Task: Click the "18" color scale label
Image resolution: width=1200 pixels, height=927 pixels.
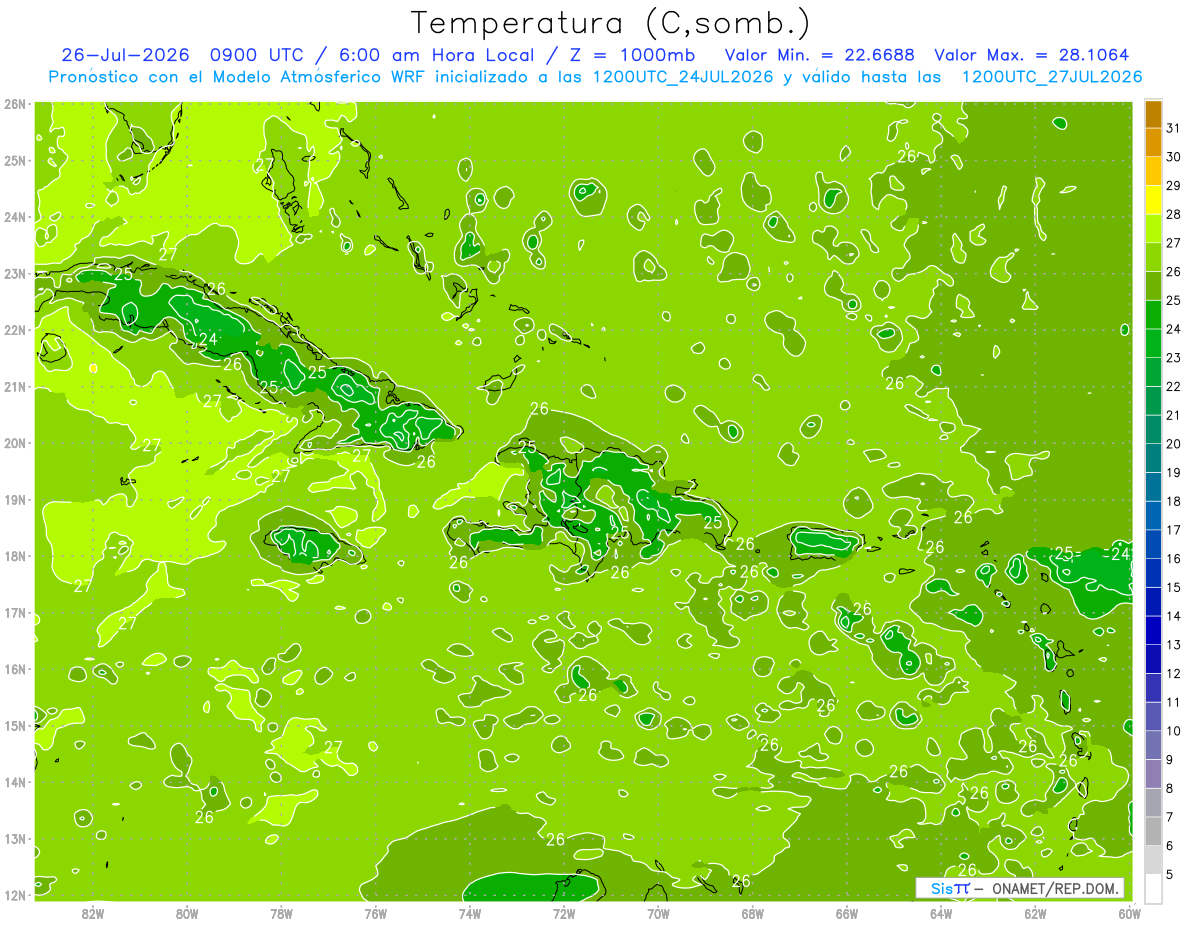Action: click(1174, 501)
